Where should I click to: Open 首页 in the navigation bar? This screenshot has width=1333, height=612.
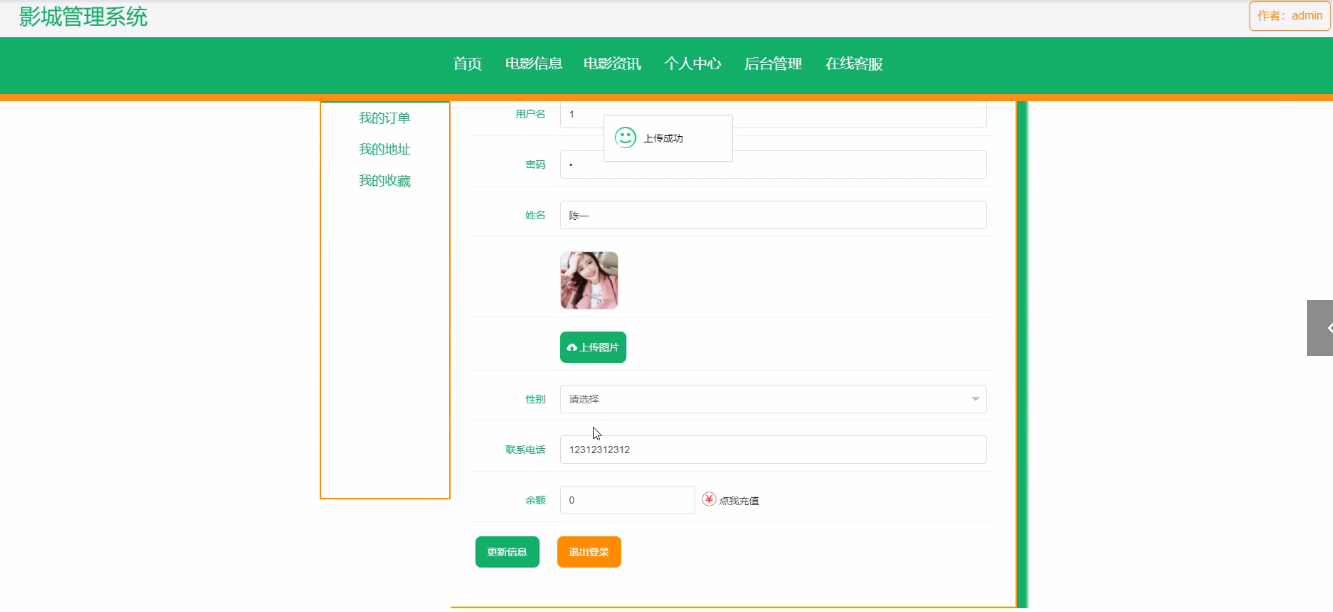(x=467, y=64)
